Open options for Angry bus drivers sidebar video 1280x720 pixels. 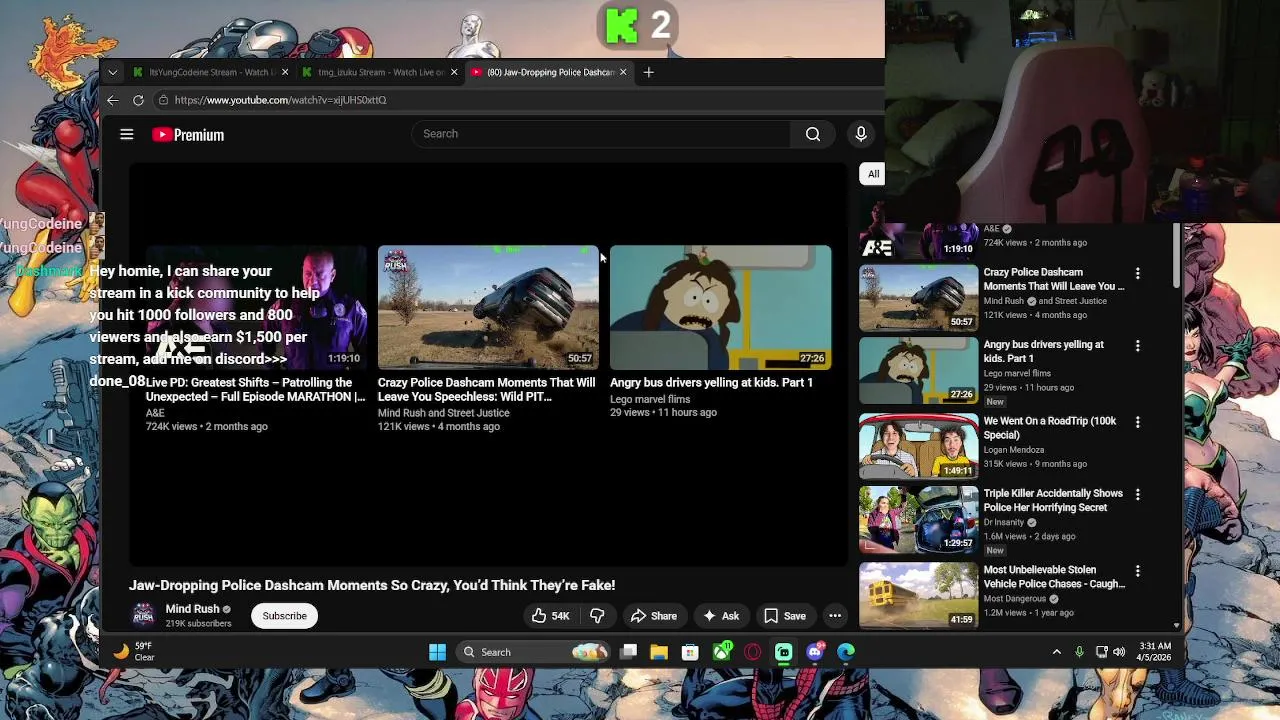tap(1137, 346)
